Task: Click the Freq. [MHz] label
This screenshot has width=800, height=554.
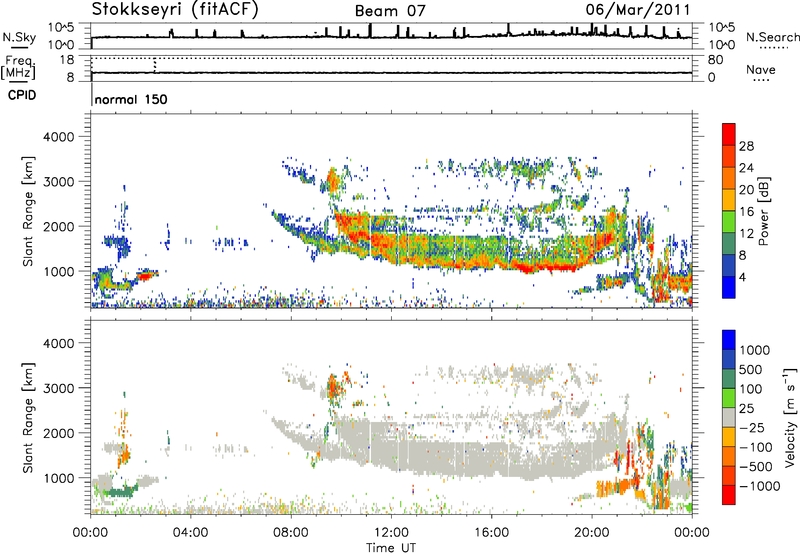Action: pyautogui.click(x=18, y=67)
